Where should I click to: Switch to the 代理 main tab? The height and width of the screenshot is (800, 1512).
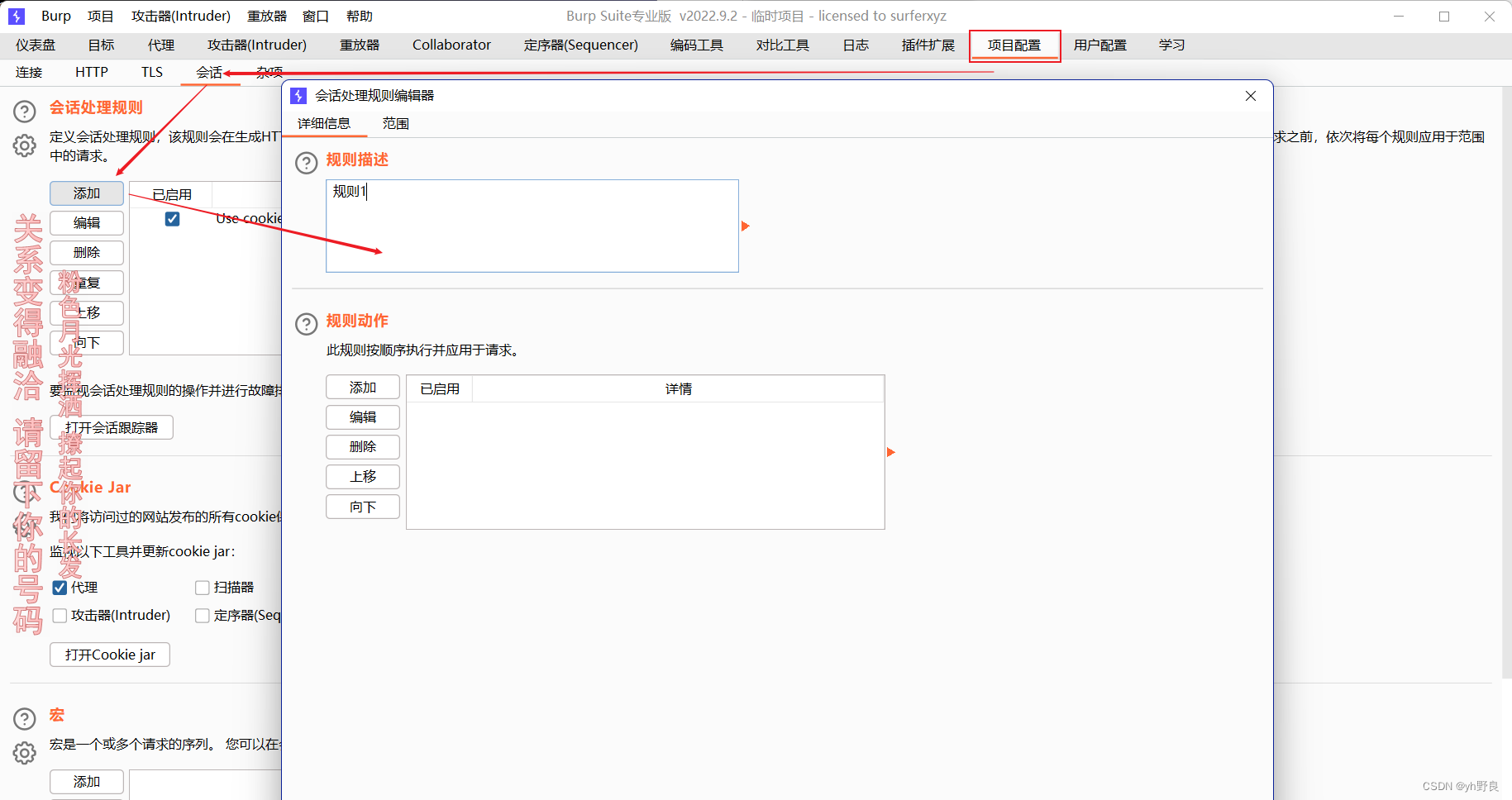click(x=161, y=45)
